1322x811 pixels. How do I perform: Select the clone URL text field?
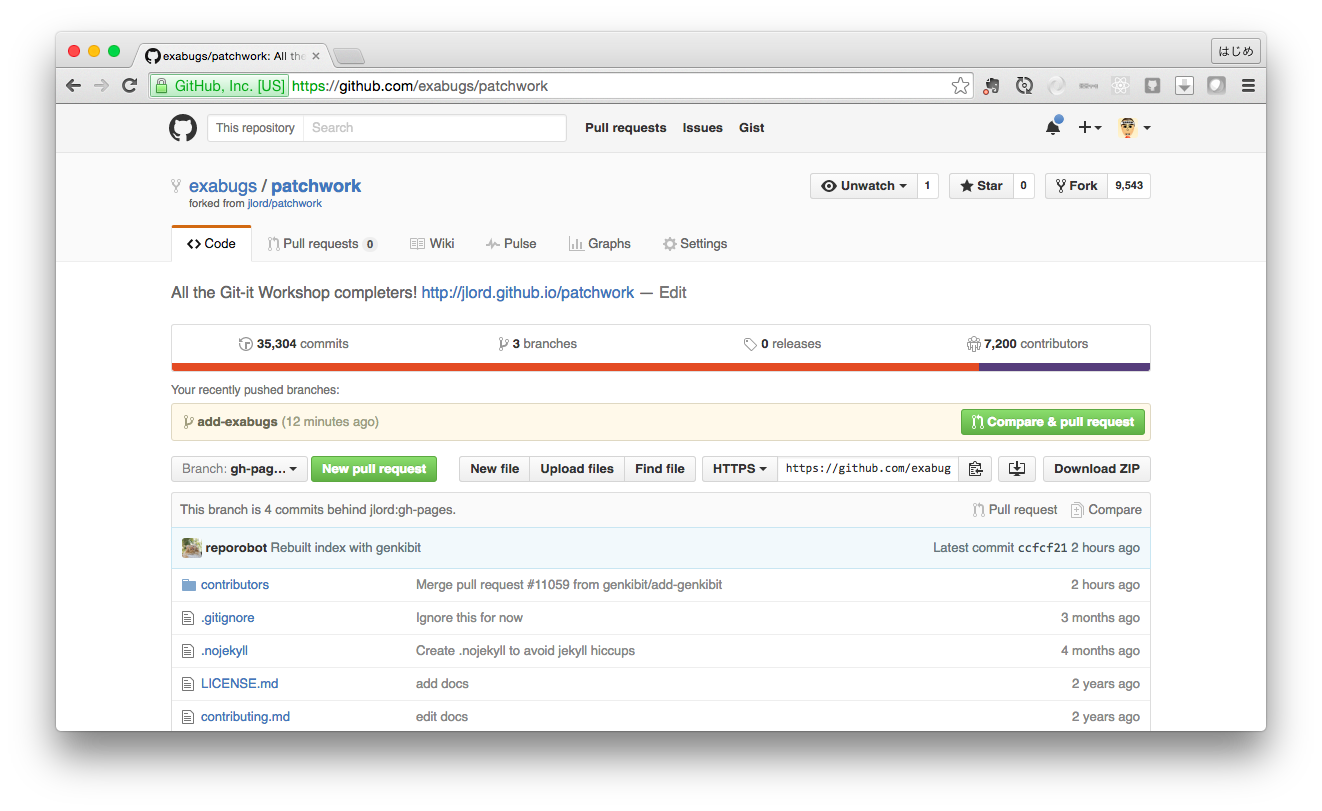click(x=868, y=468)
